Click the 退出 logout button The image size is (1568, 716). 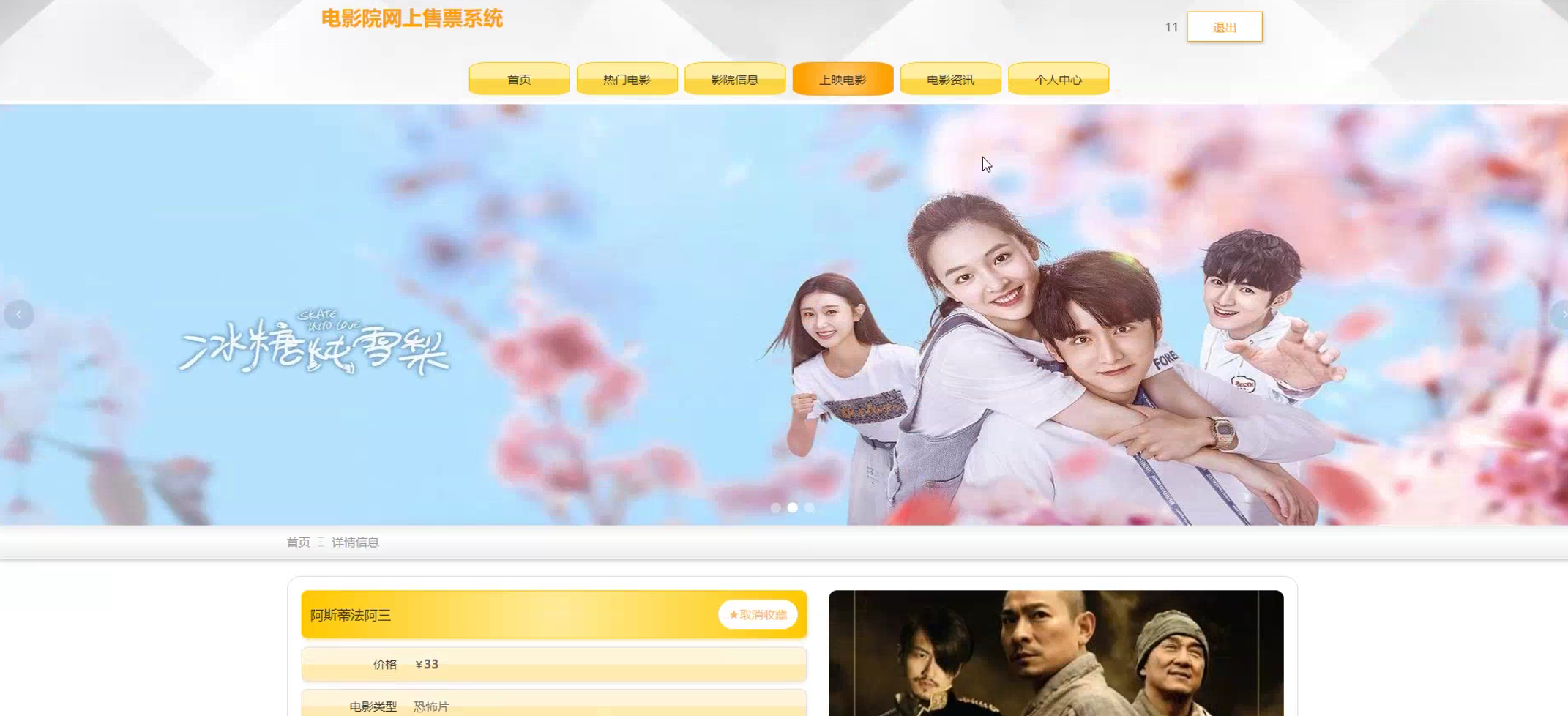point(1225,27)
